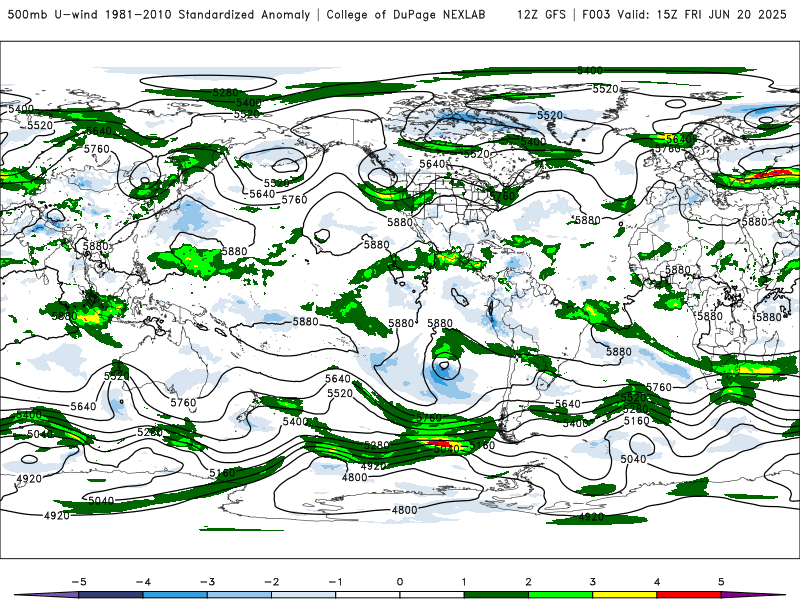The height and width of the screenshot is (600, 800).
Task: Click the '3' color bar label
Action: click(x=592, y=582)
